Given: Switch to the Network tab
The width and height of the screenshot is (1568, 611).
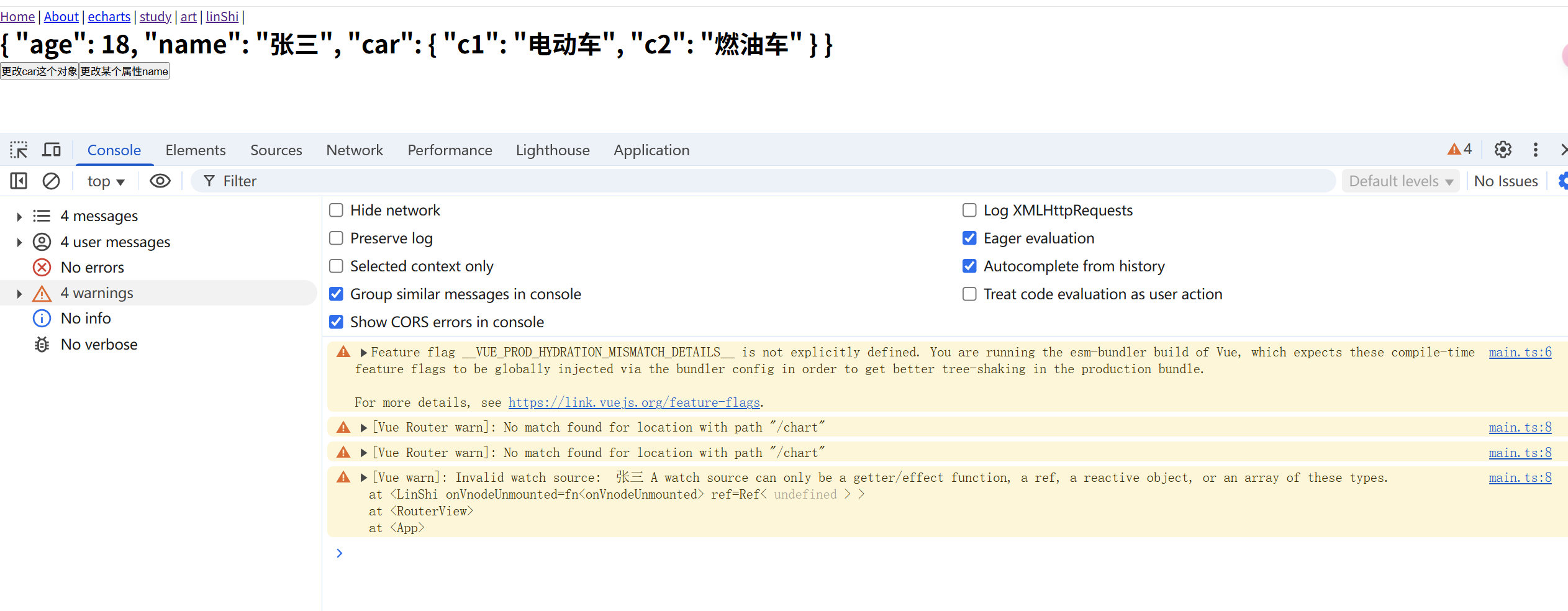Looking at the screenshot, I should pyautogui.click(x=355, y=150).
